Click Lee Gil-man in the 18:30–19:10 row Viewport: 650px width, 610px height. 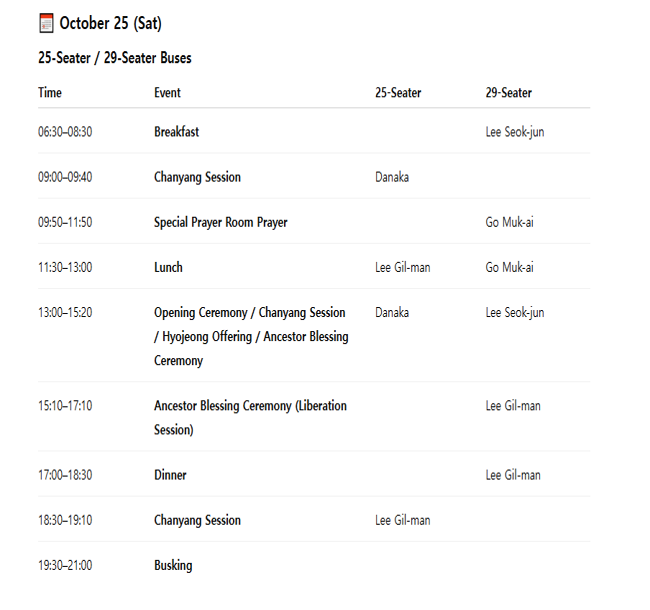(403, 520)
